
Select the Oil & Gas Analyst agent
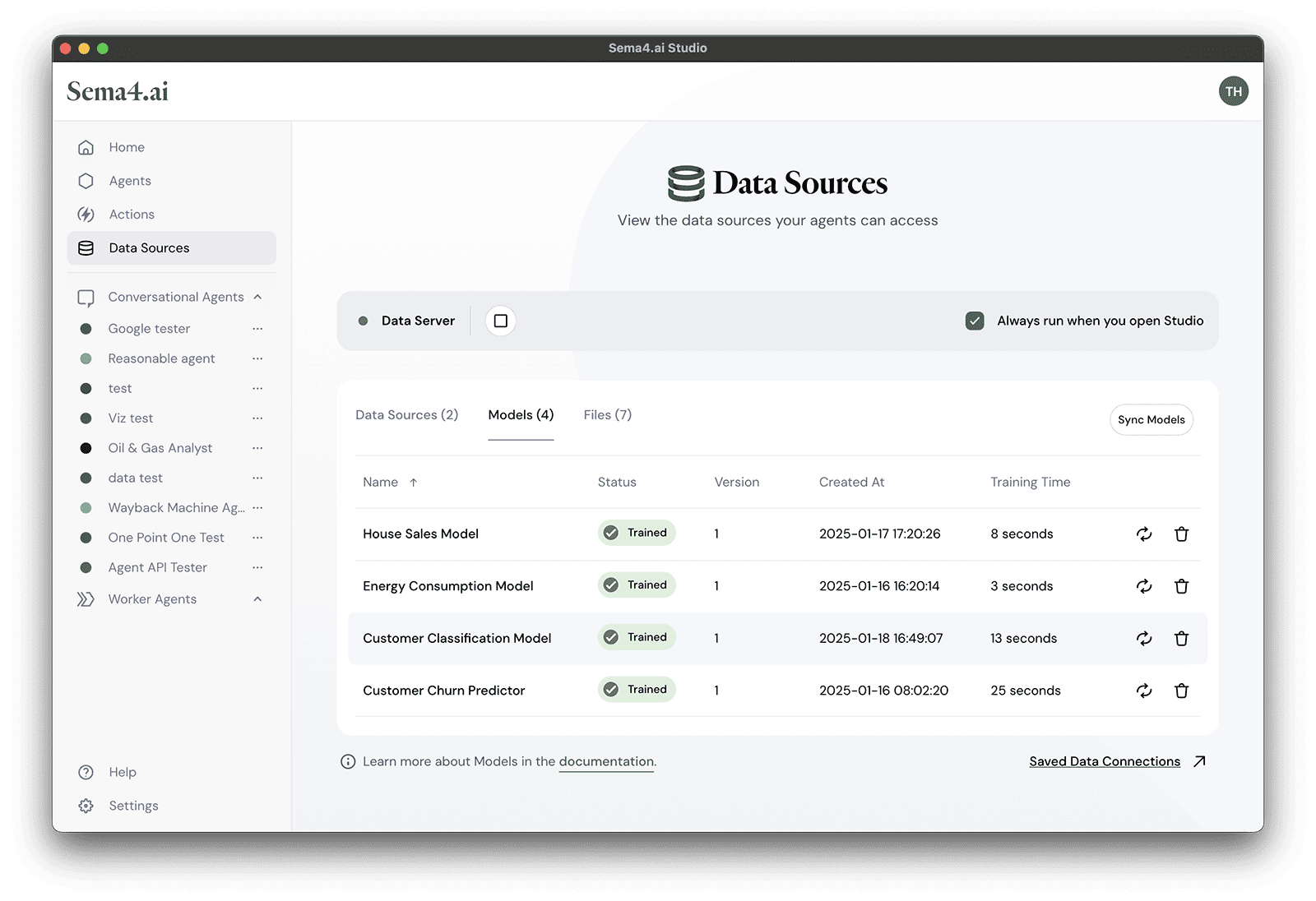160,448
